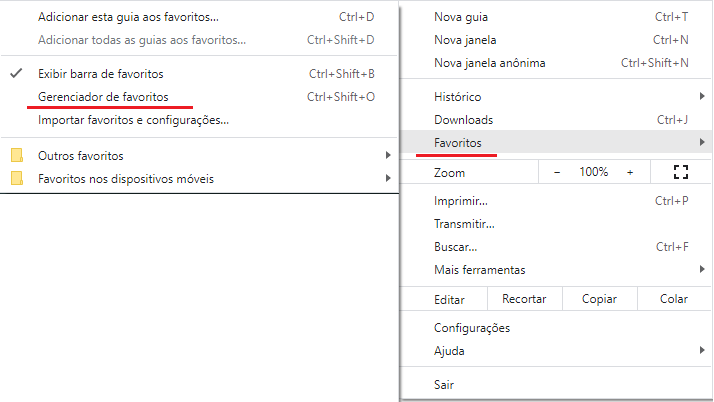
Task: Open the Outros favoritos submenu arrow
Action: [x=388, y=155]
